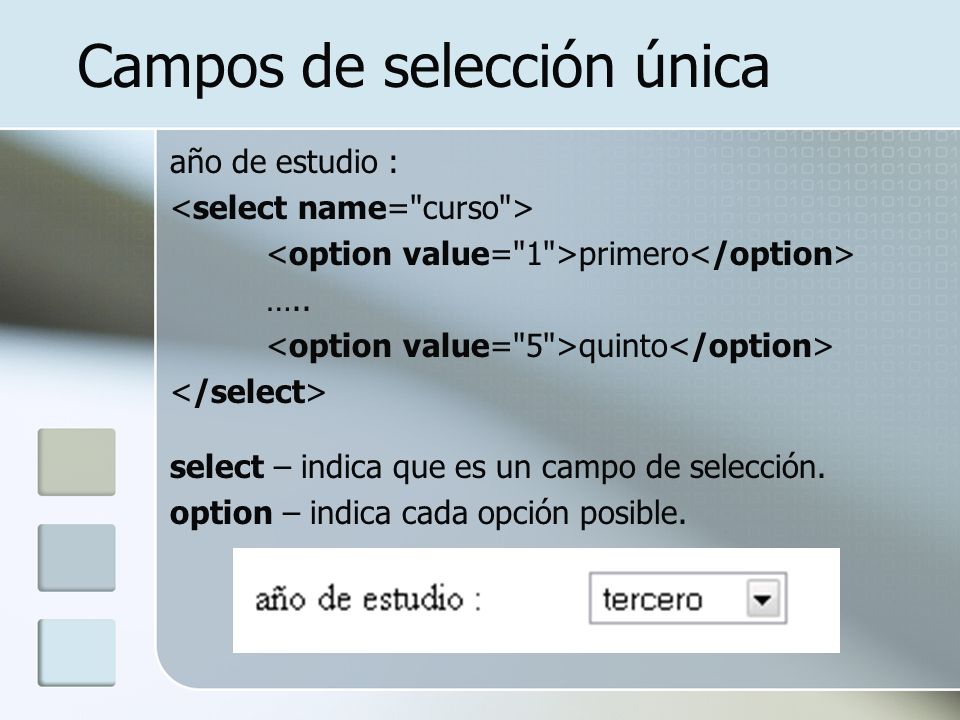
Task: Click the blue-grey middle square
Action: pyautogui.click(x=77, y=558)
